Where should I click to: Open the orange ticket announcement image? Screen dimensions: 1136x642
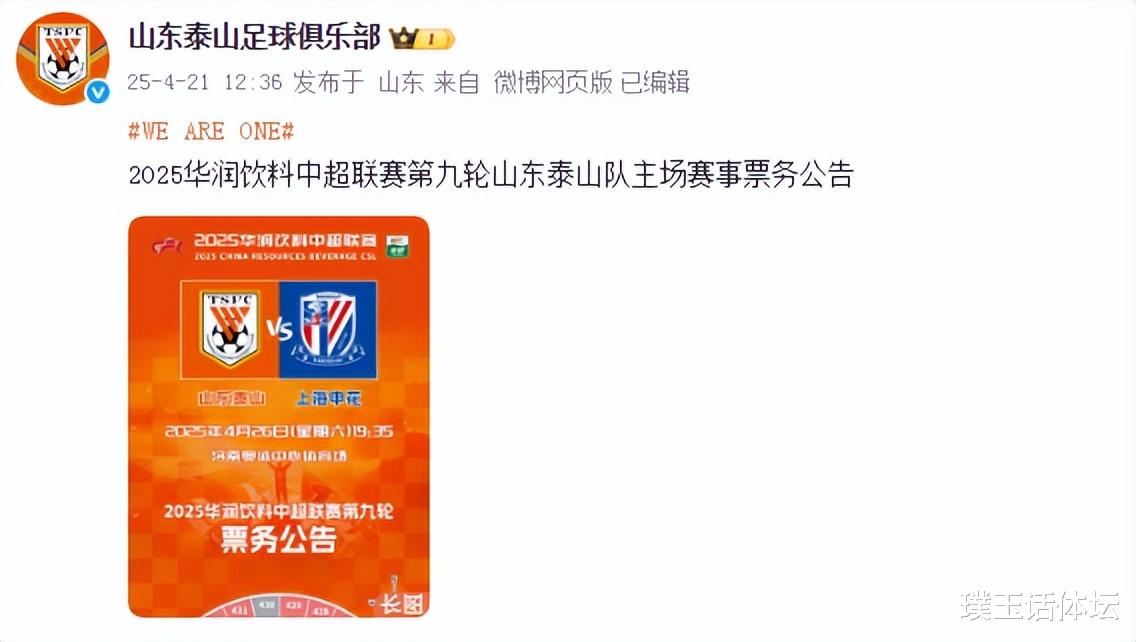click(x=279, y=417)
